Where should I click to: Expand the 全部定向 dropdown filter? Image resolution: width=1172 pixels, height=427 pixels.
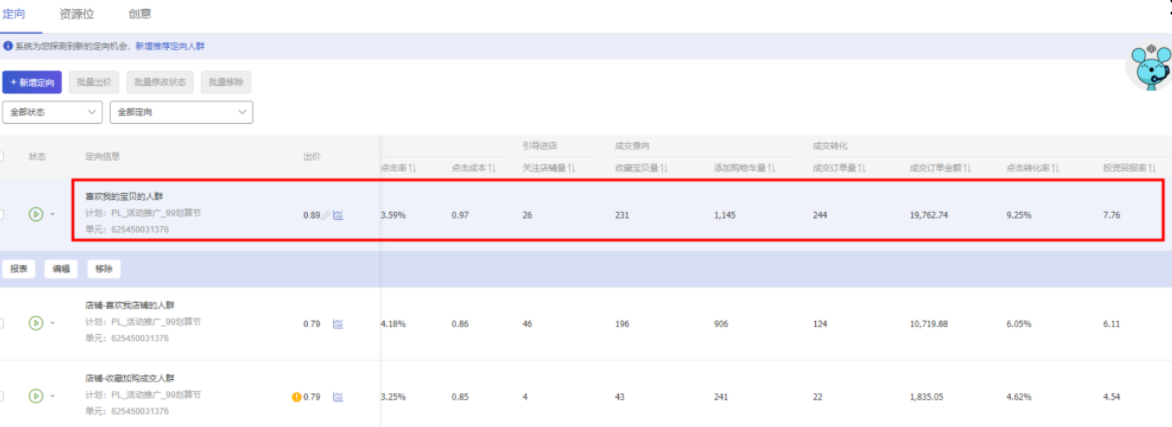point(181,112)
